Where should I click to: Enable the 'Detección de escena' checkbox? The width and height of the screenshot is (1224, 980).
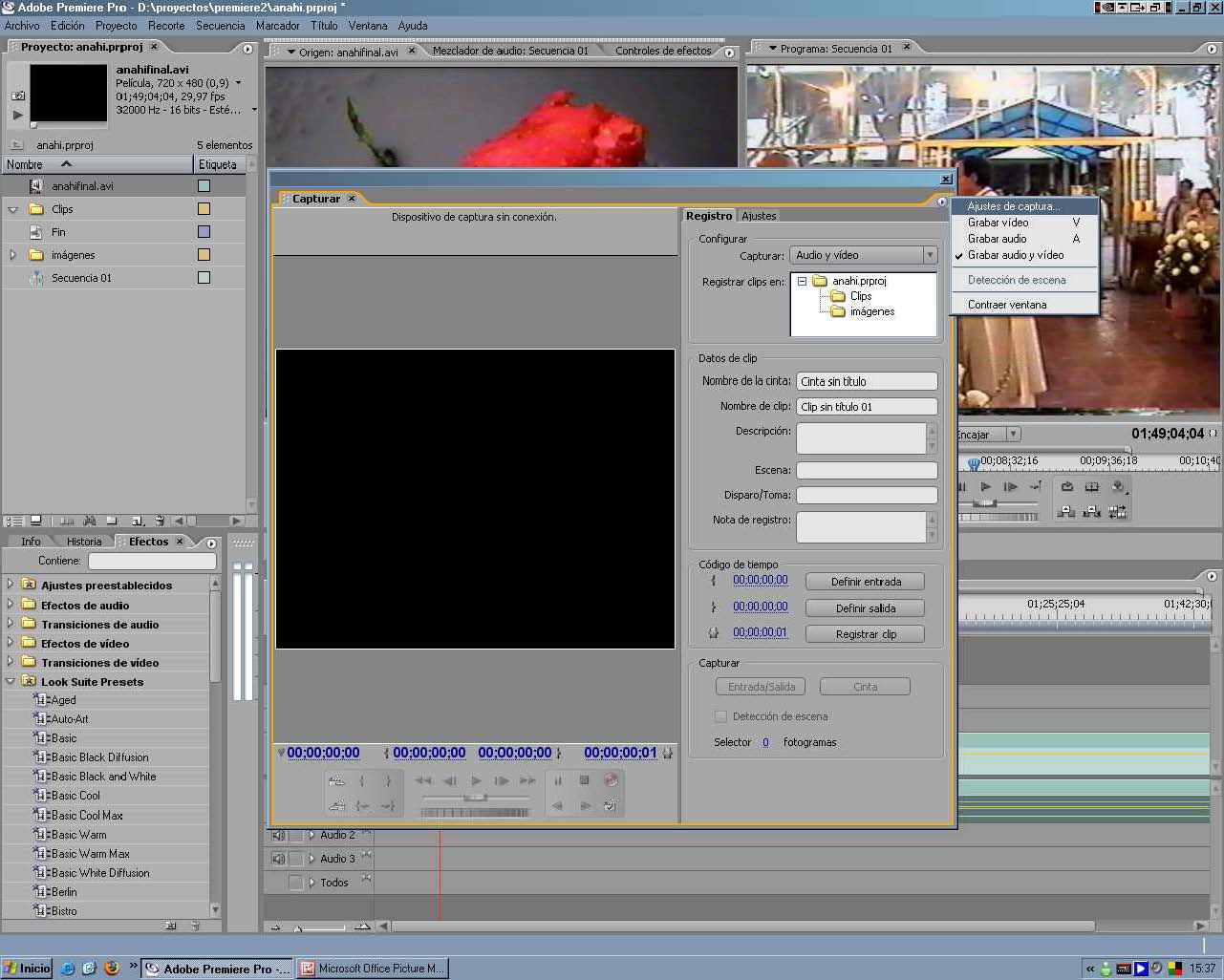(721, 716)
